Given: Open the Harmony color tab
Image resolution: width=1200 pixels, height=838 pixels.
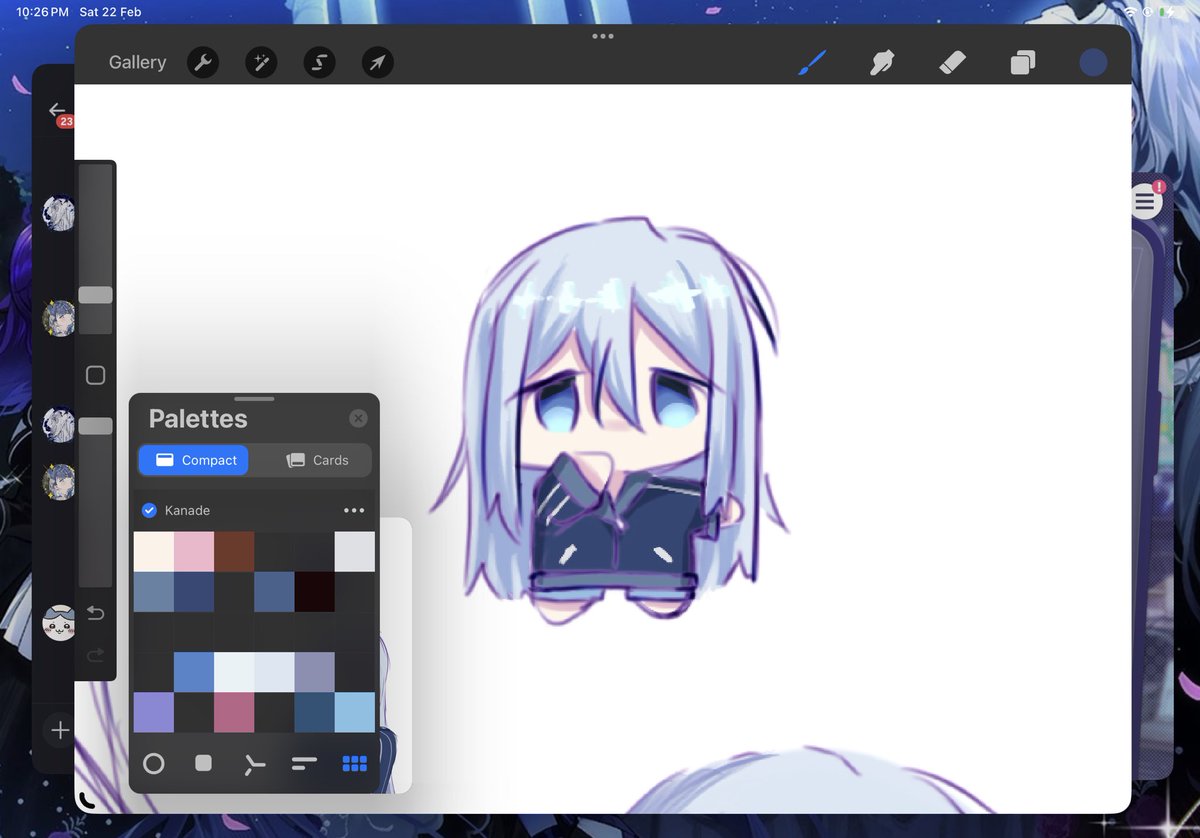Looking at the screenshot, I should pos(254,764).
